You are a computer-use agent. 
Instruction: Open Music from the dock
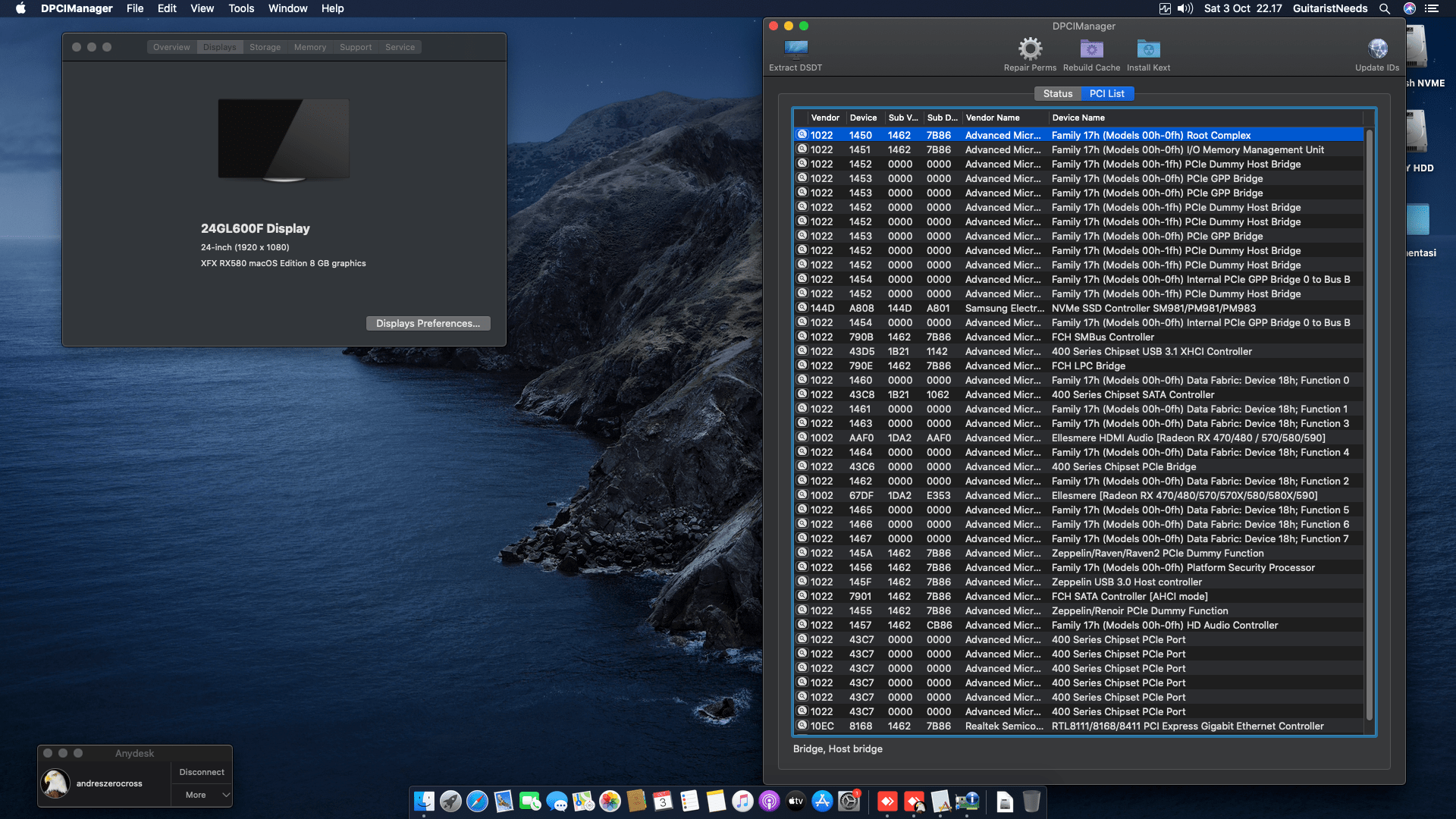pyautogui.click(x=742, y=801)
